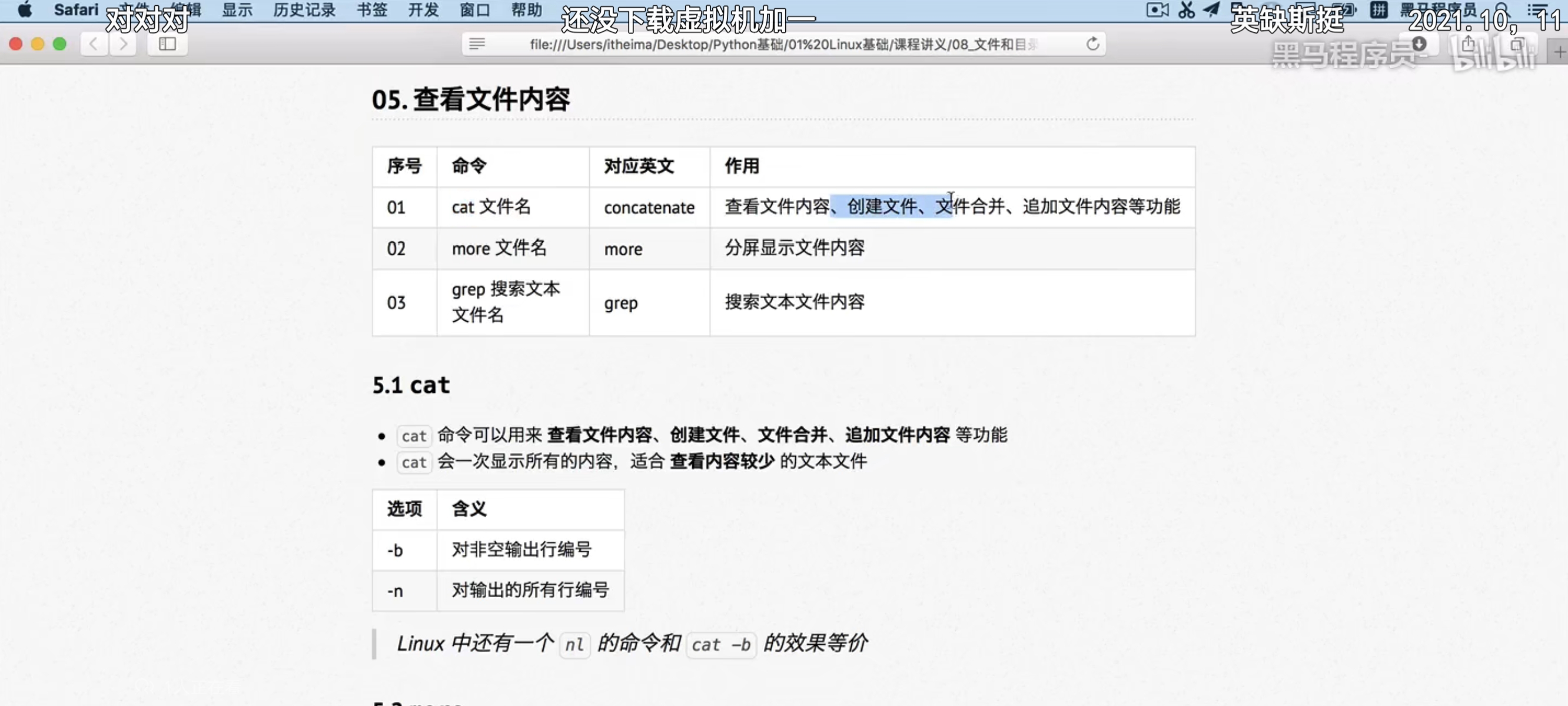Show all tabs overview button
This screenshot has width=1568, height=706.
coord(1517,44)
